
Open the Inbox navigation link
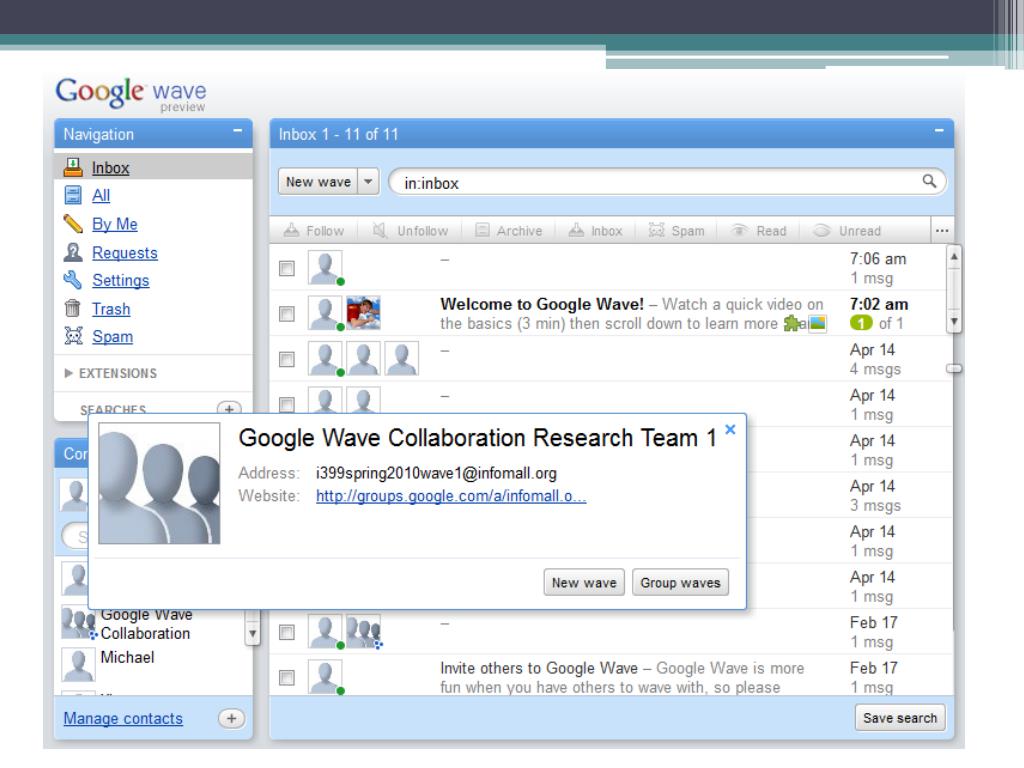pos(110,168)
